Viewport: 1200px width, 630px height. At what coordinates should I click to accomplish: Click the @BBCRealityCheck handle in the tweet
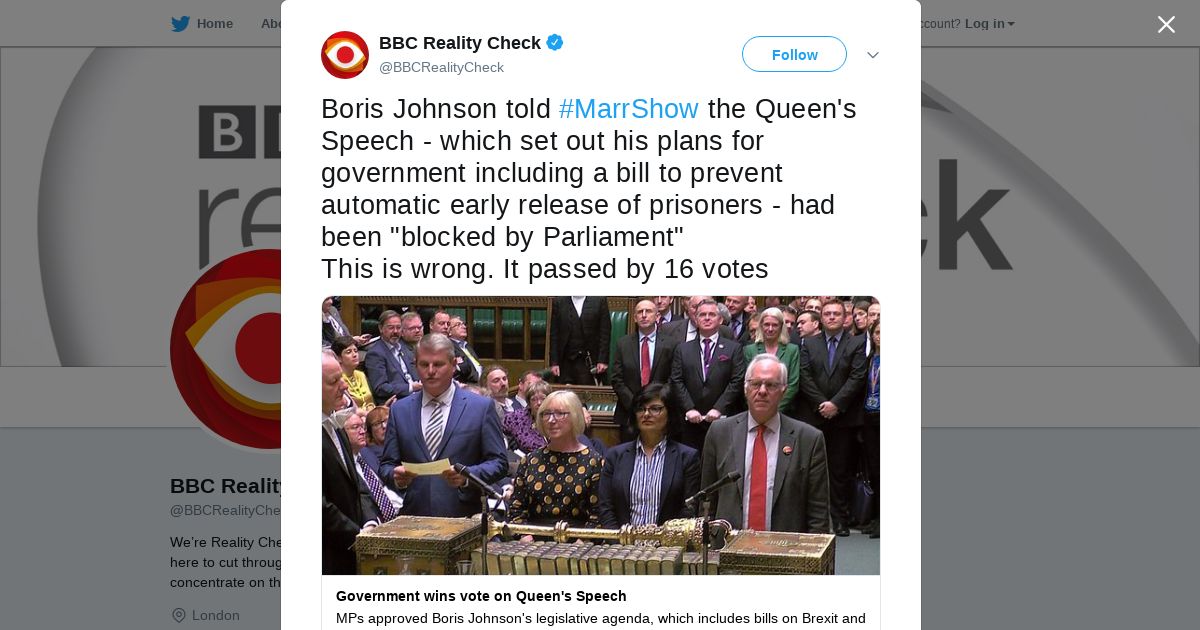[x=441, y=67]
